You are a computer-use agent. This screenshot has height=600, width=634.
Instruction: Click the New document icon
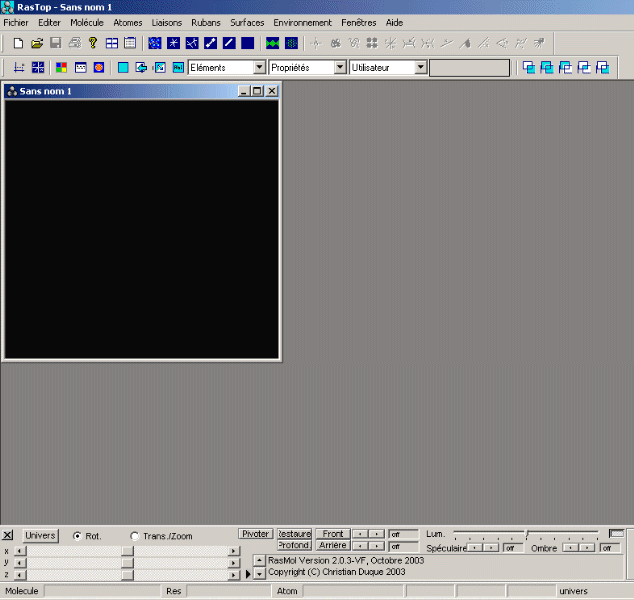coord(18,43)
